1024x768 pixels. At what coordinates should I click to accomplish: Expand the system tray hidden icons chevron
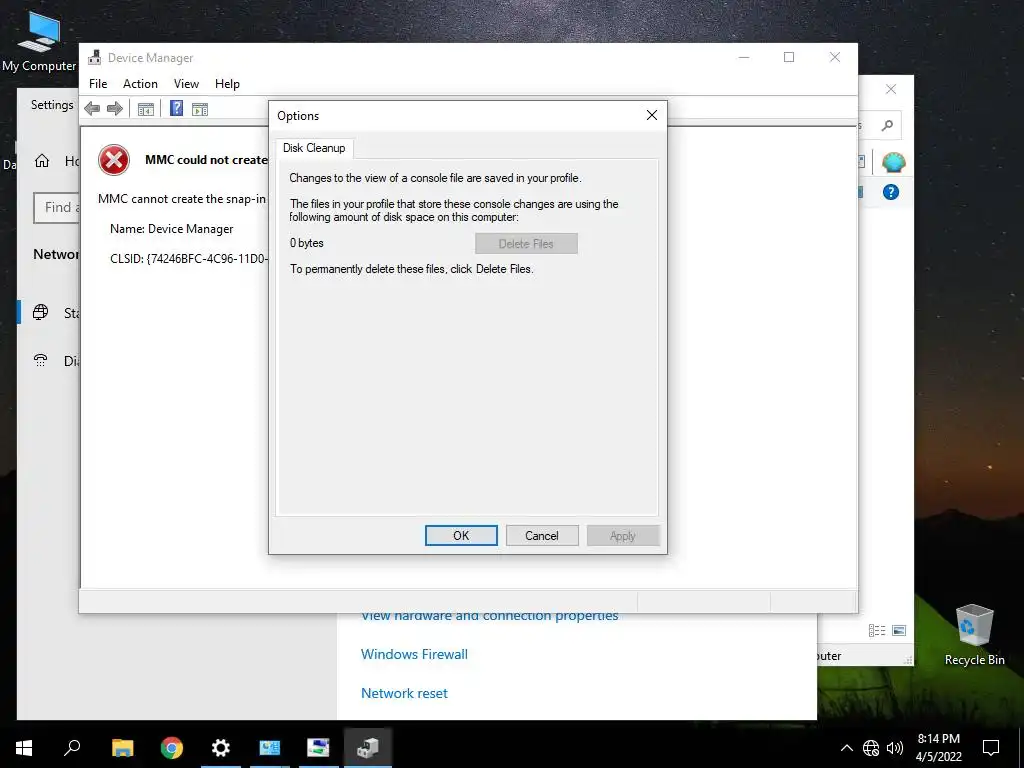click(846, 748)
